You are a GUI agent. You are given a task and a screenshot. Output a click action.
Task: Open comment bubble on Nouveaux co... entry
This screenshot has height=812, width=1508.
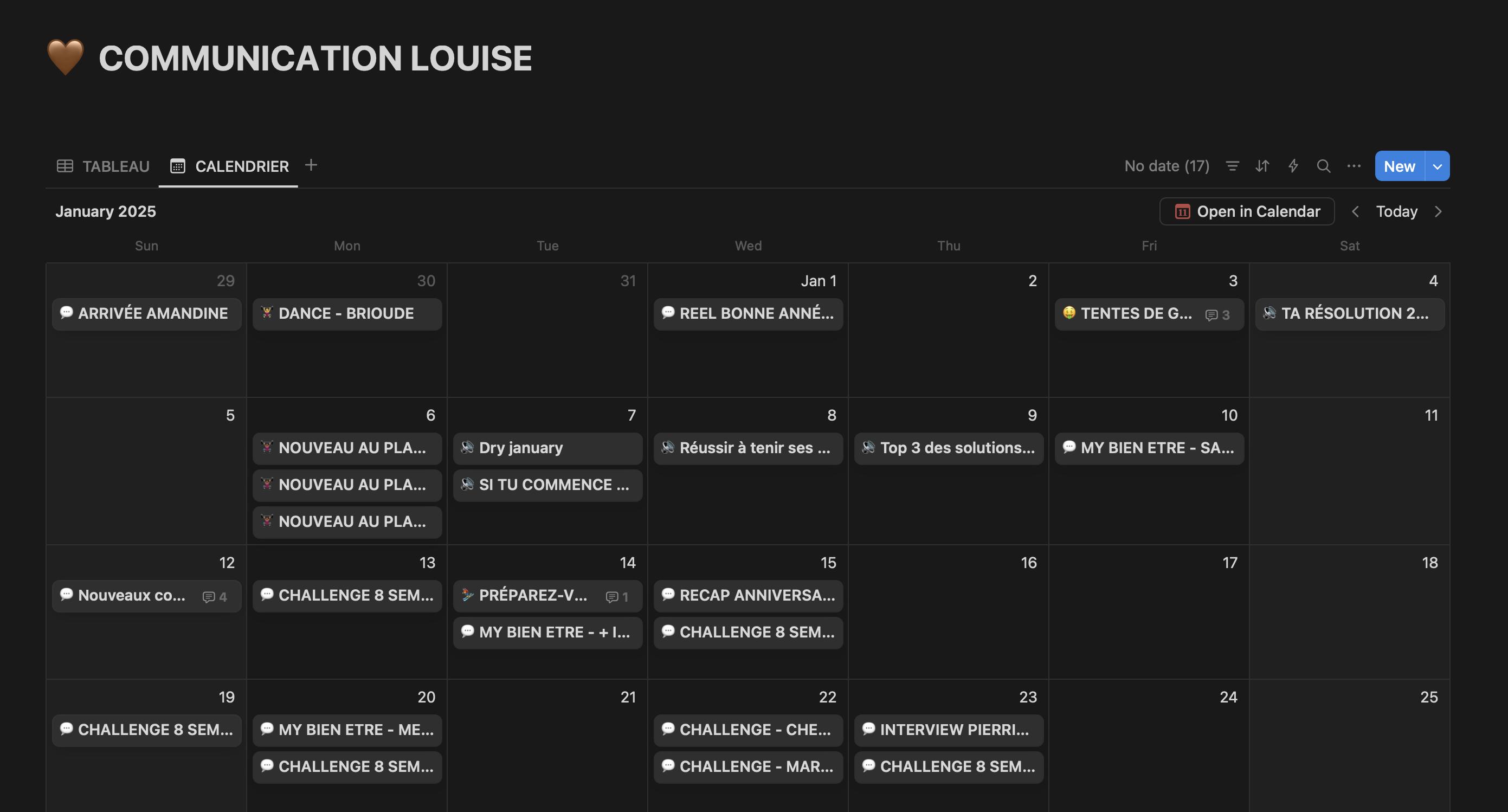215,597
